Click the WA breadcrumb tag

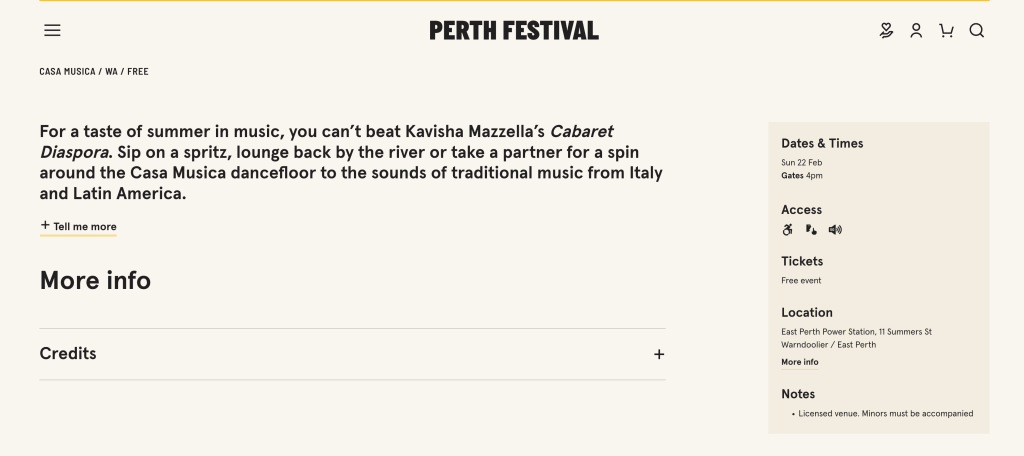111,72
